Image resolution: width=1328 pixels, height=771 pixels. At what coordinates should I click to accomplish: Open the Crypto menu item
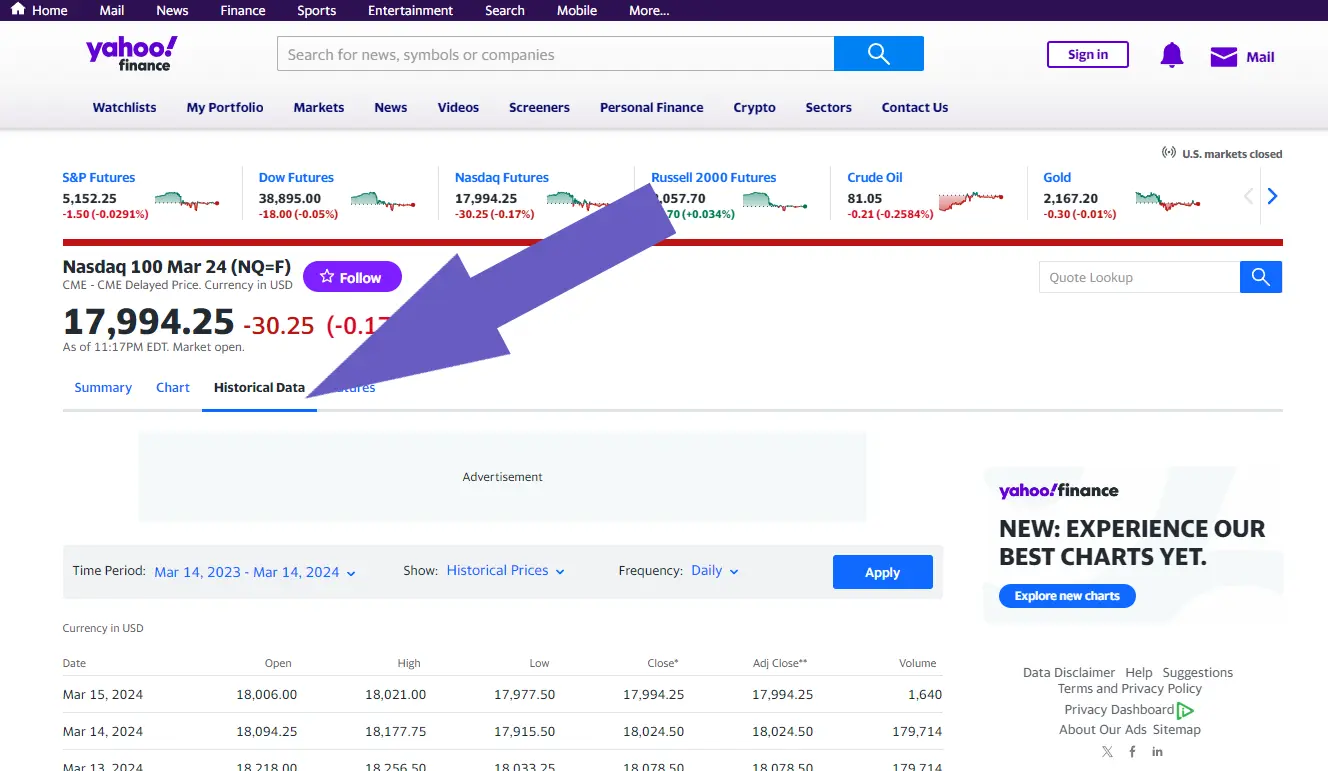754,107
